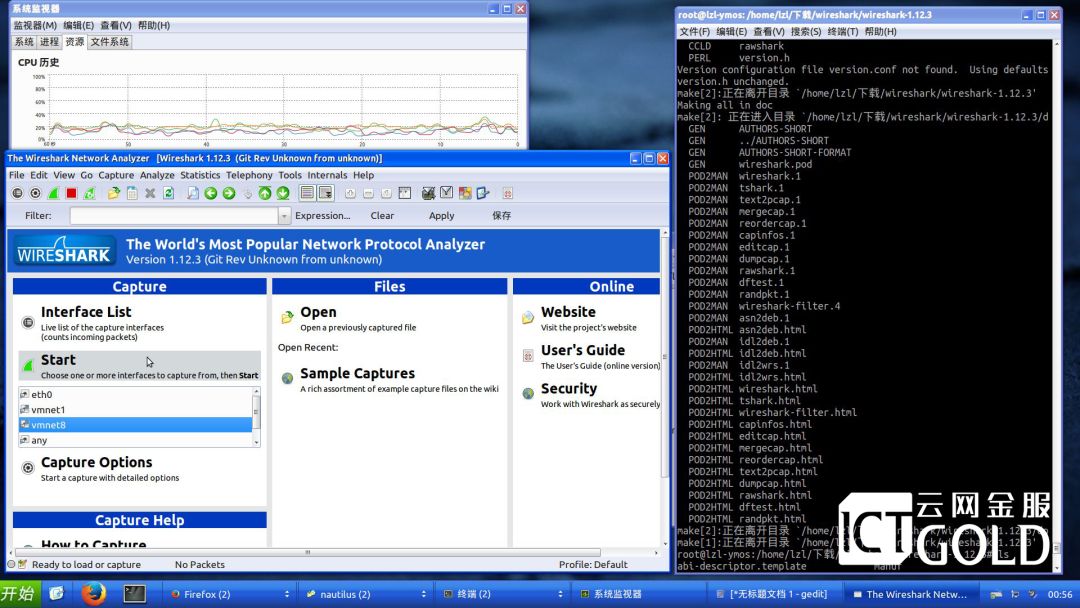Edit coloring rules toolbar icon
Screen dimensions: 1080x608
click(x=466, y=193)
